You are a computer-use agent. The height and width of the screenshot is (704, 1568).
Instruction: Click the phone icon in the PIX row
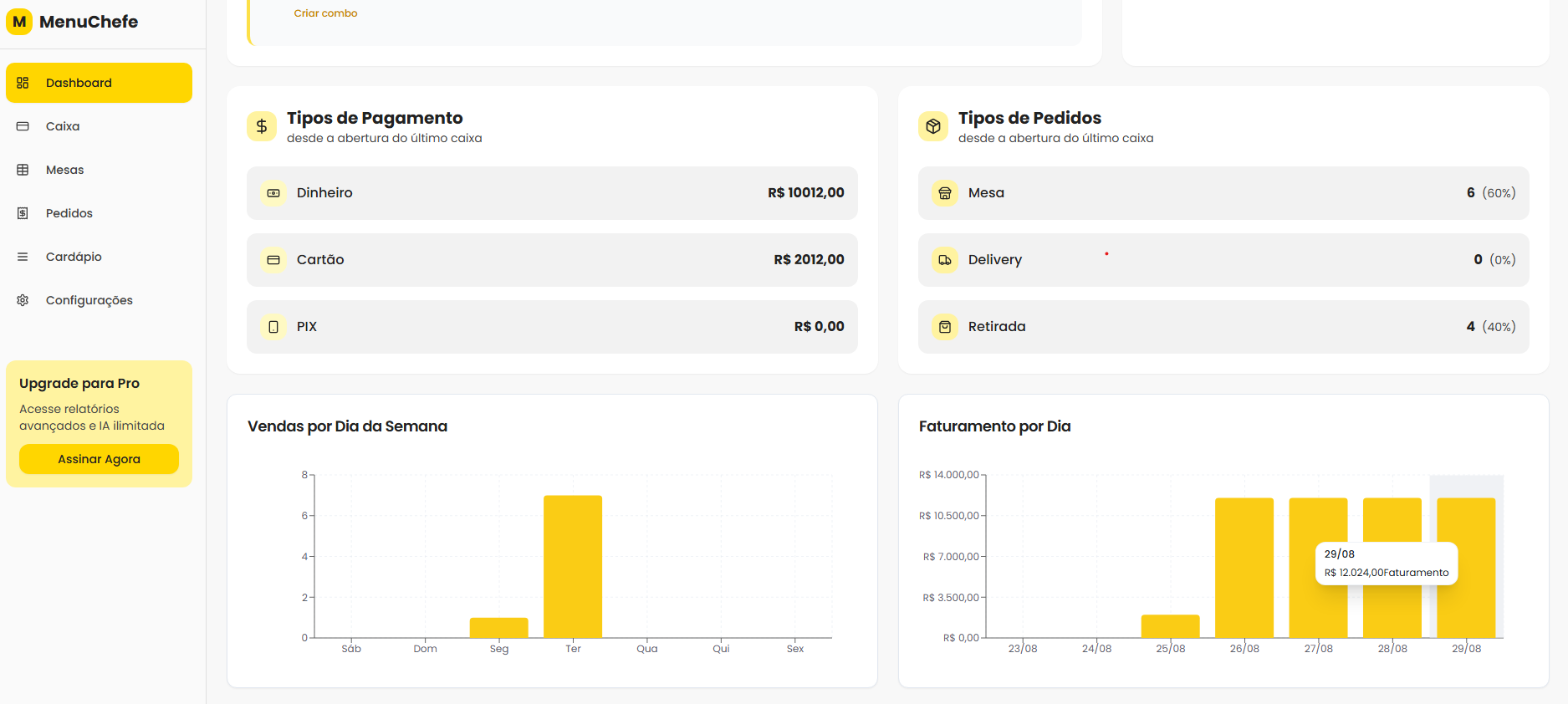pyautogui.click(x=273, y=327)
